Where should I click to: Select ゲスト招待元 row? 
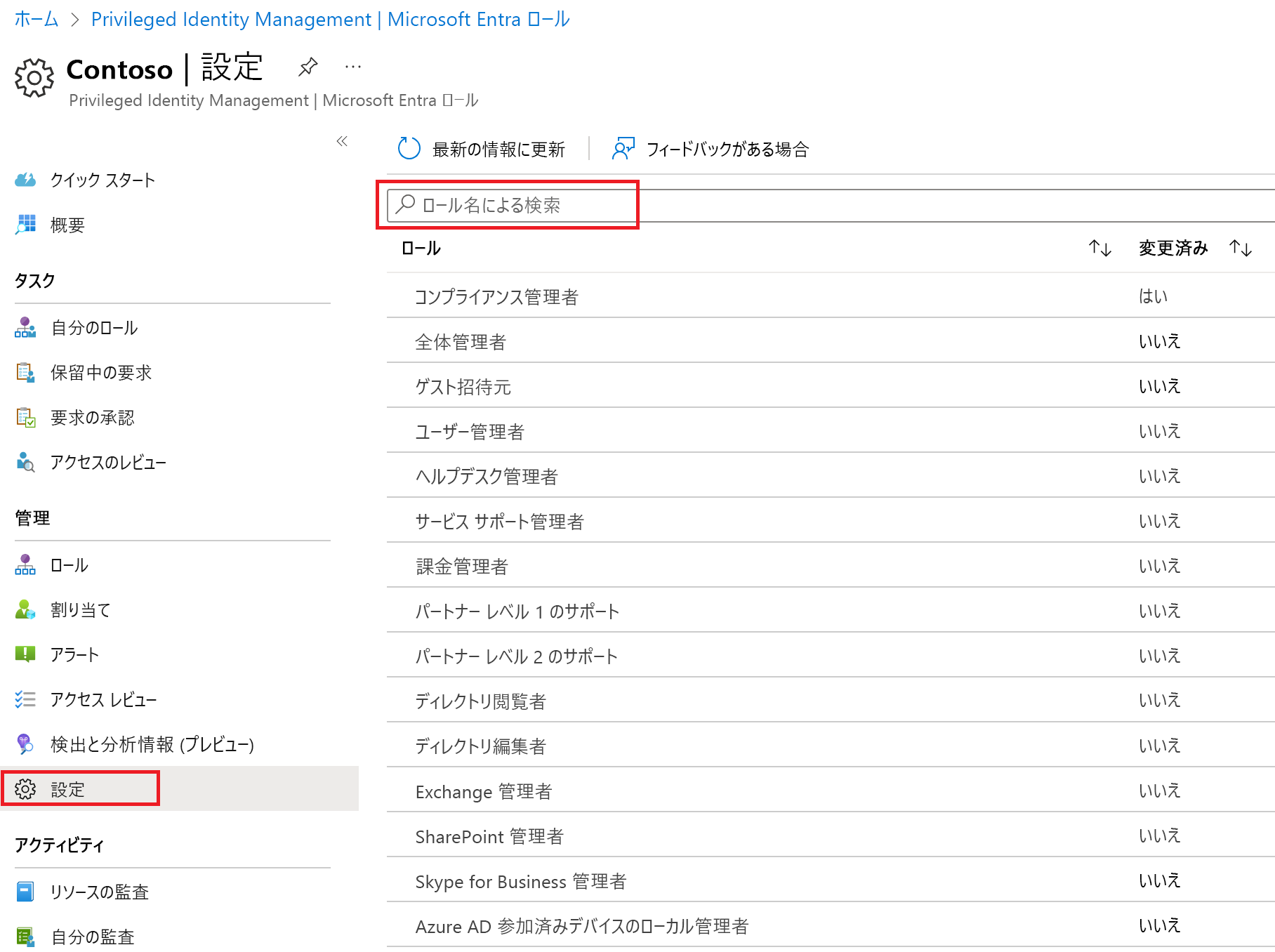pyautogui.click(x=831, y=385)
